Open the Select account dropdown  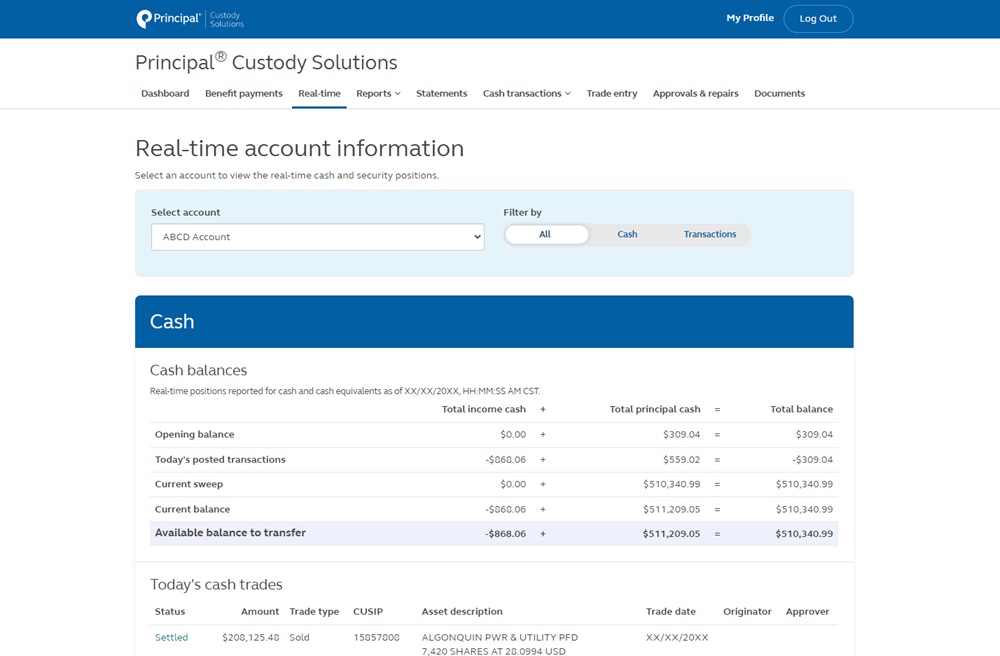pos(317,237)
